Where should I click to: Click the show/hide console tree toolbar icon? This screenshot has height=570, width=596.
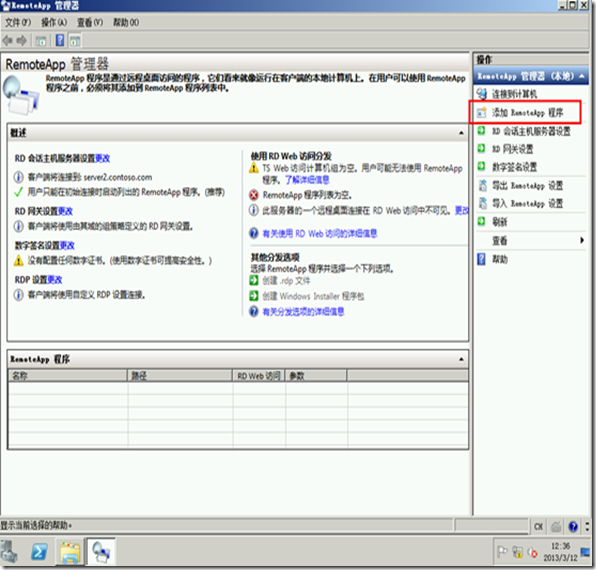tap(41, 41)
